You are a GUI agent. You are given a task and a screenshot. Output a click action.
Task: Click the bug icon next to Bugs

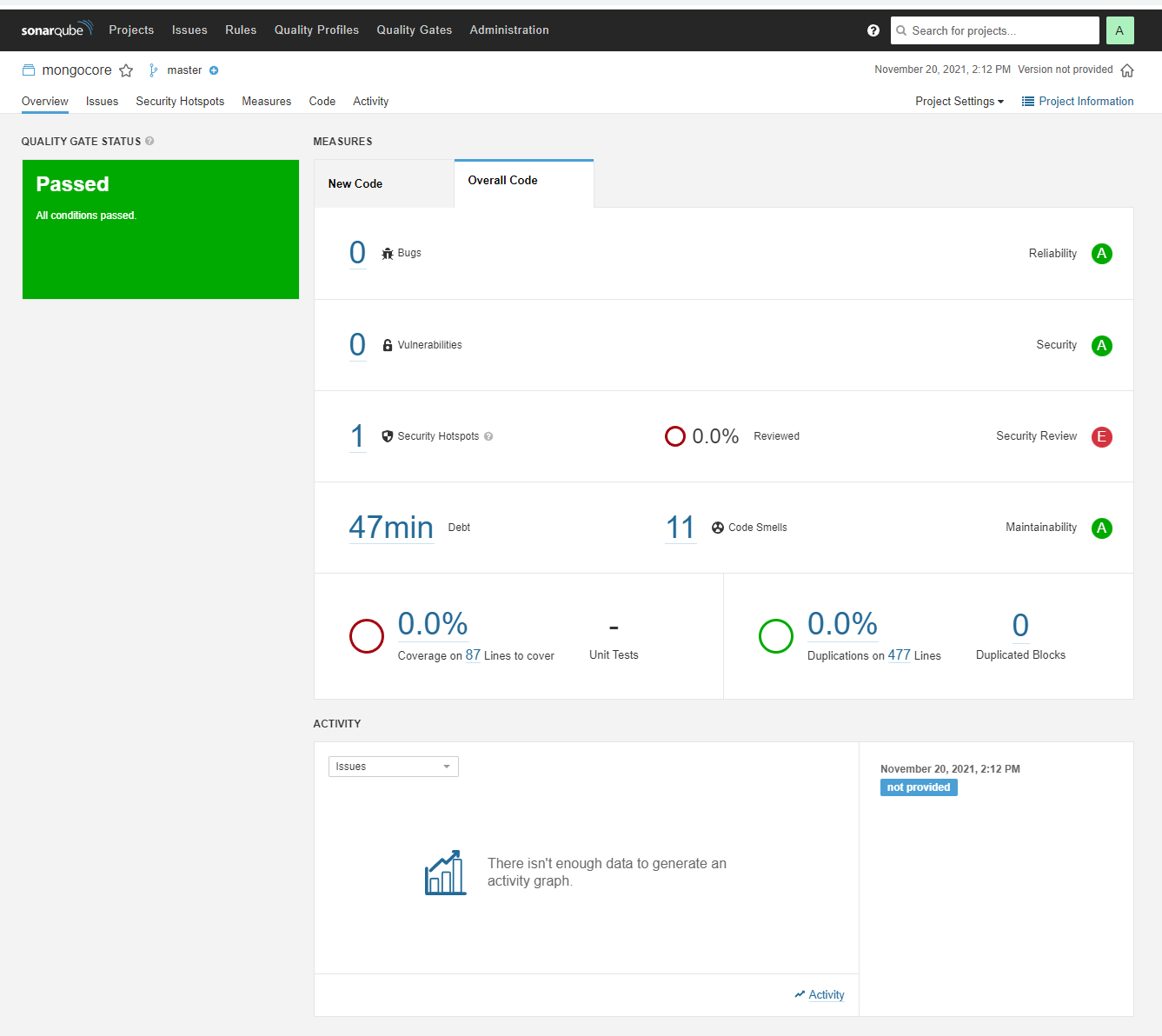click(387, 253)
